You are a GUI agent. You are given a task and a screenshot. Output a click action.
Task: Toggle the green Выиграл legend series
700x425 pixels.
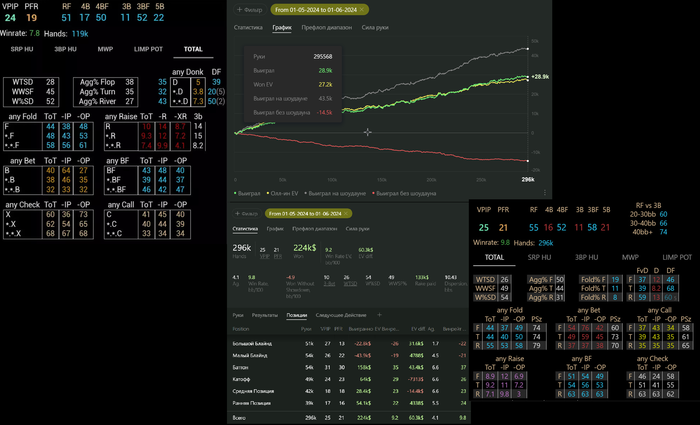click(x=247, y=193)
